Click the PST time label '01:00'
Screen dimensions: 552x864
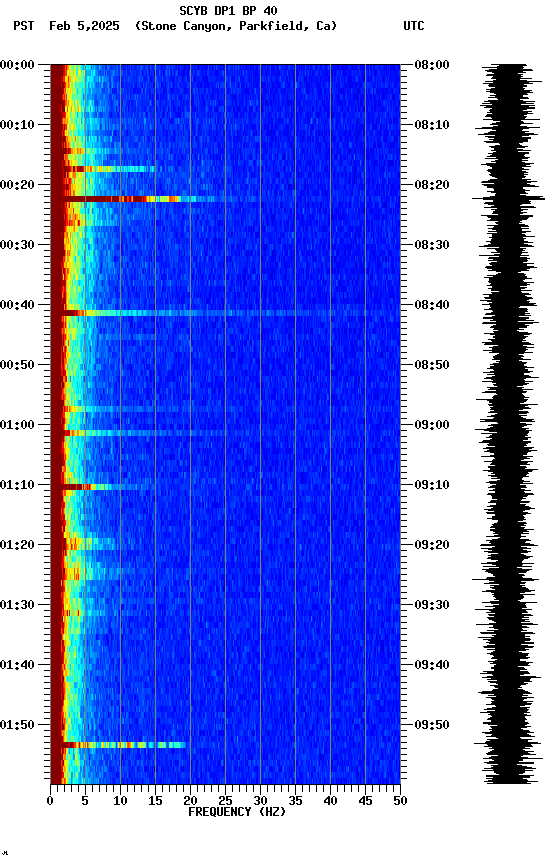(x=17, y=425)
